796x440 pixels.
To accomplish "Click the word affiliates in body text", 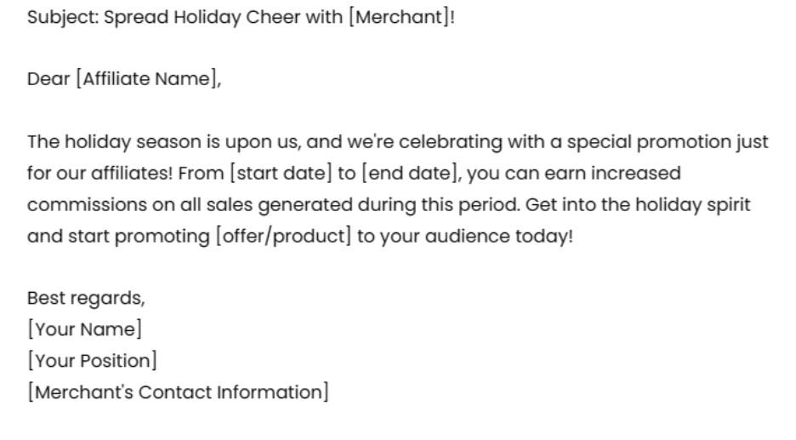I will [x=132, y=173].
